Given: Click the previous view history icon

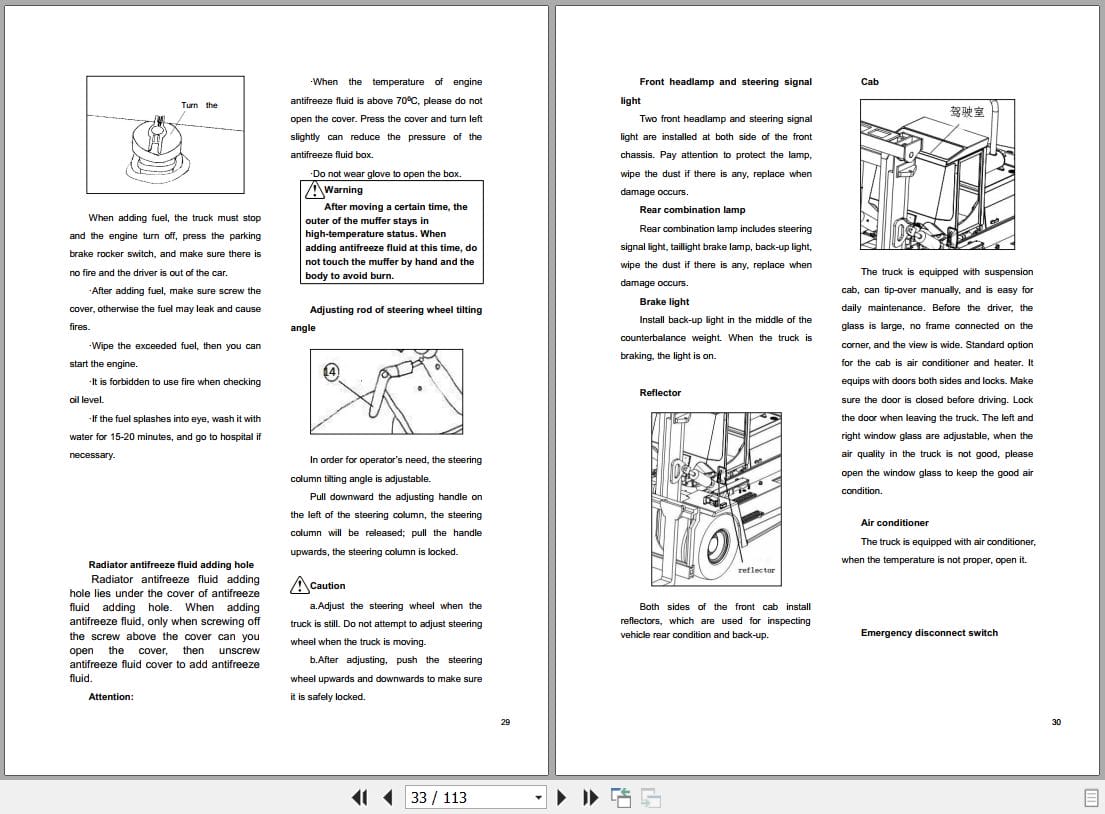Looking at the screenshot, I should [x=621, y=795].
